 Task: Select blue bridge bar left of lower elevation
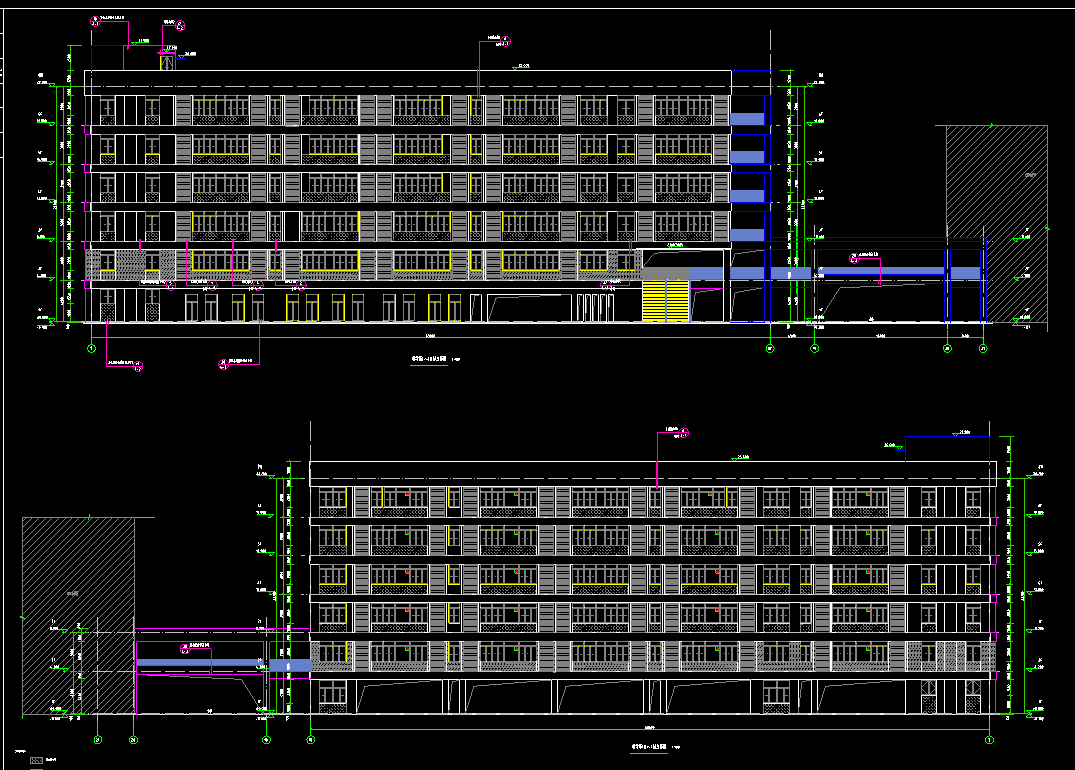pos(202,662)
